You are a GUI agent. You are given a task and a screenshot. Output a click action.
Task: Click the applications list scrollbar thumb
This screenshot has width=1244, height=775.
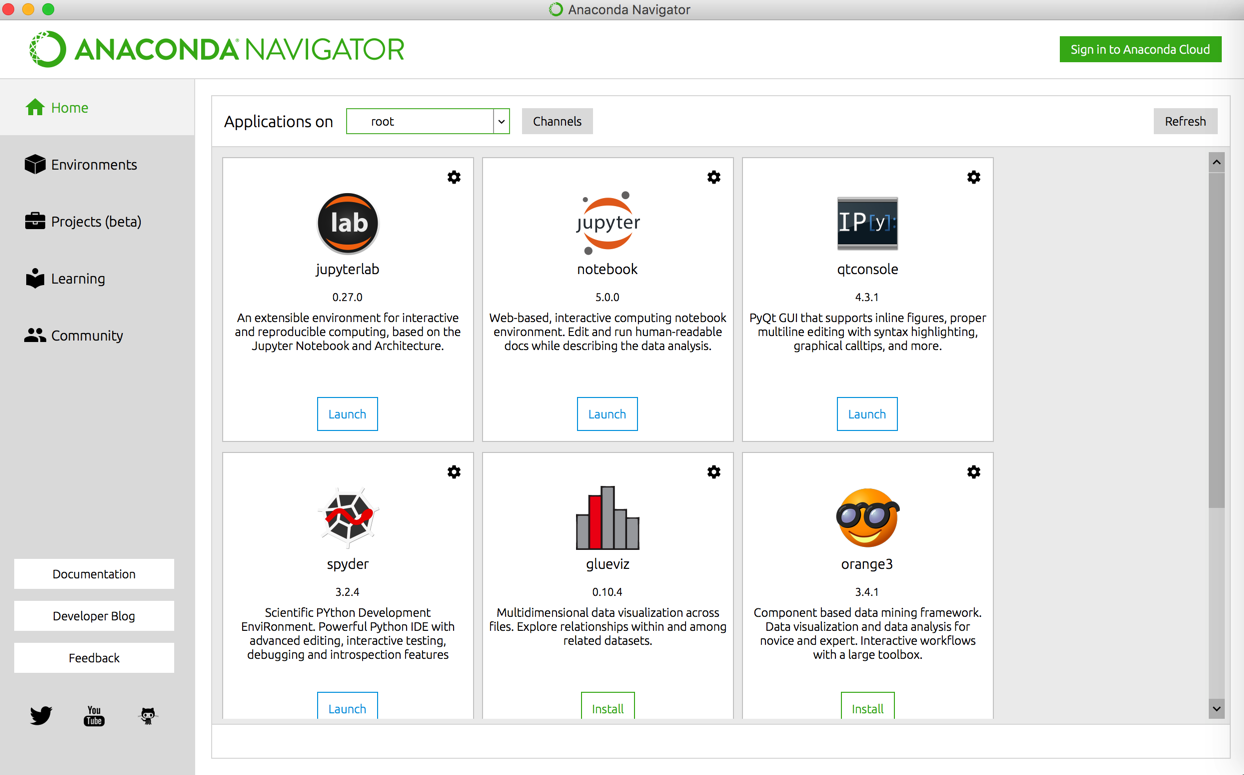click(x=1216, y=340)
